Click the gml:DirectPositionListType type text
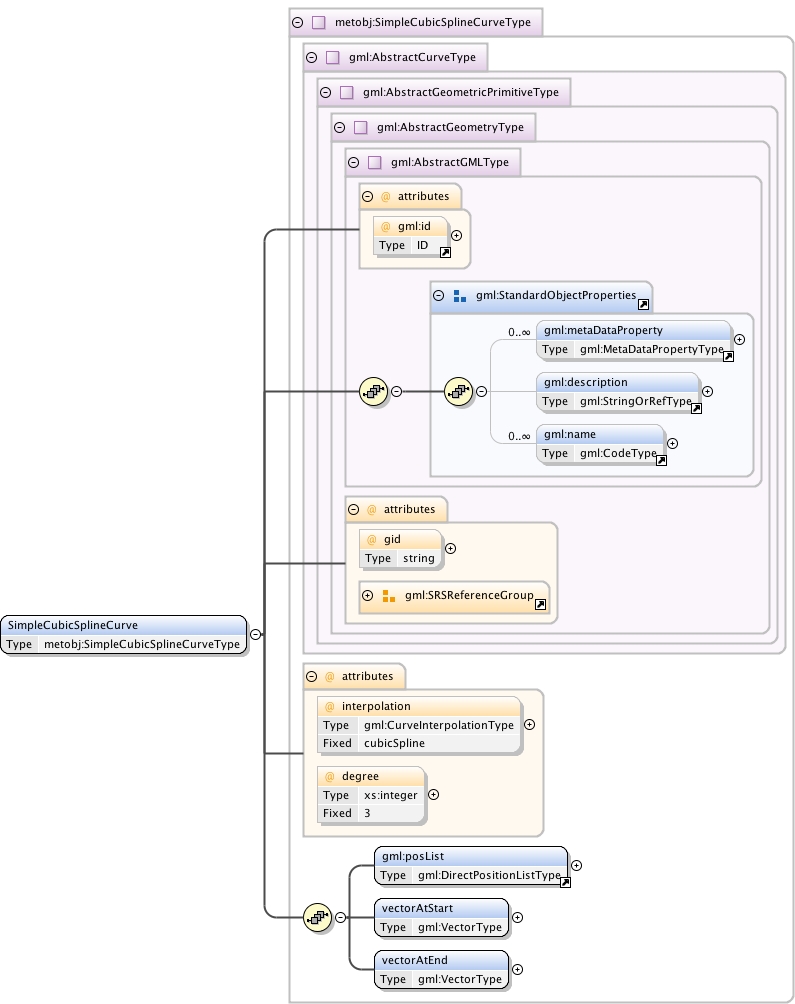The width and height of the screenshot is (795, 1004). coord(489,875)
